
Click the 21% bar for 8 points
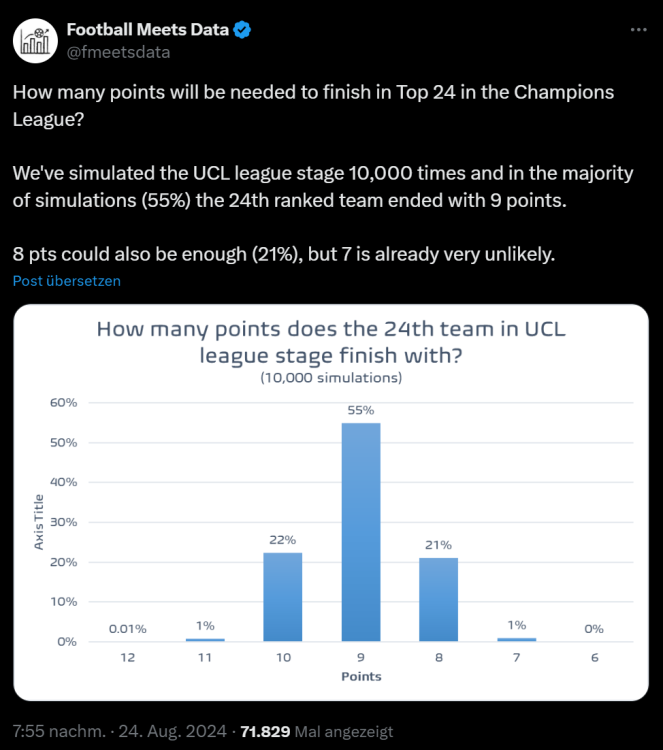pos(439,598)
